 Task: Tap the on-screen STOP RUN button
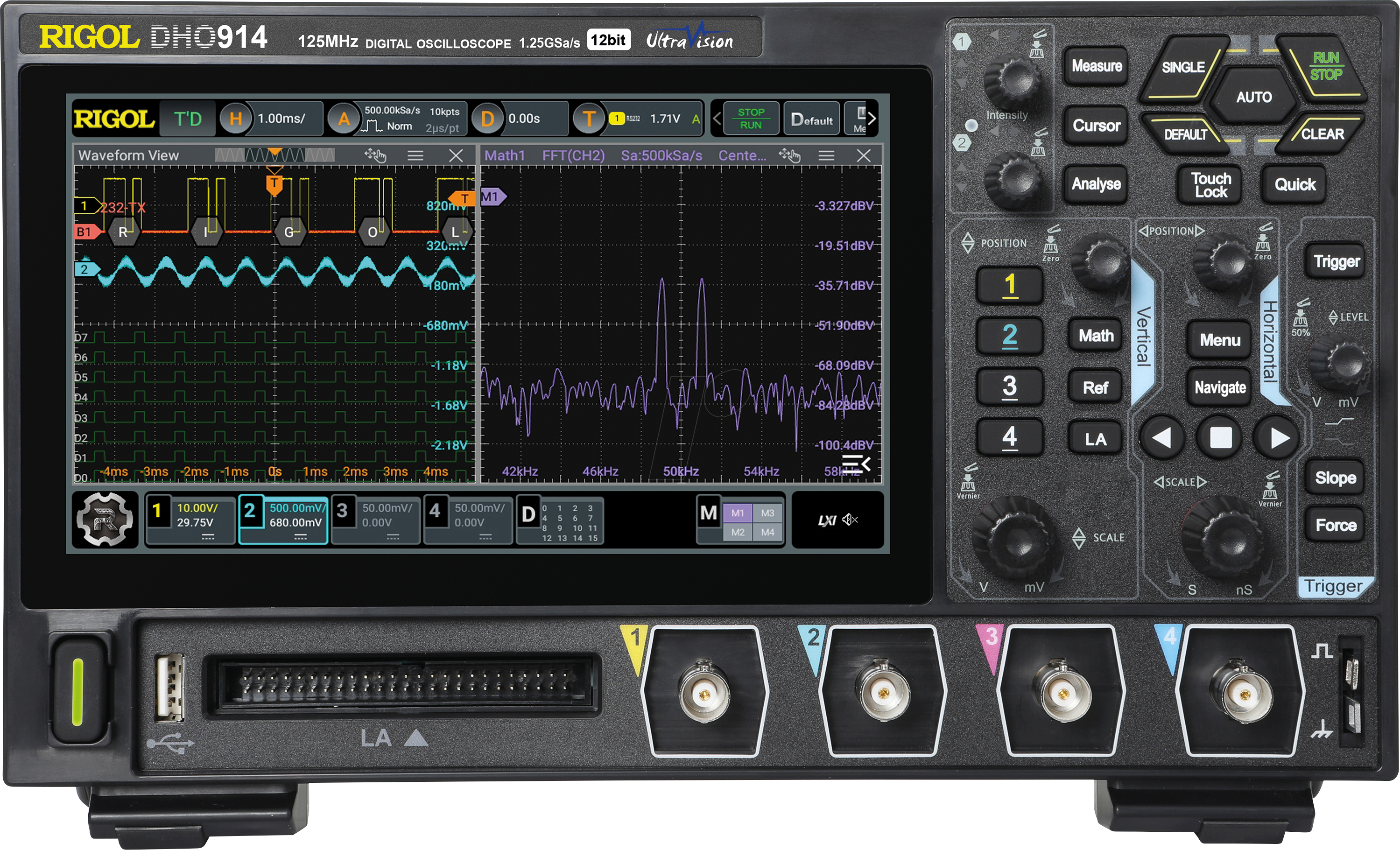click(x=751, y=118)
